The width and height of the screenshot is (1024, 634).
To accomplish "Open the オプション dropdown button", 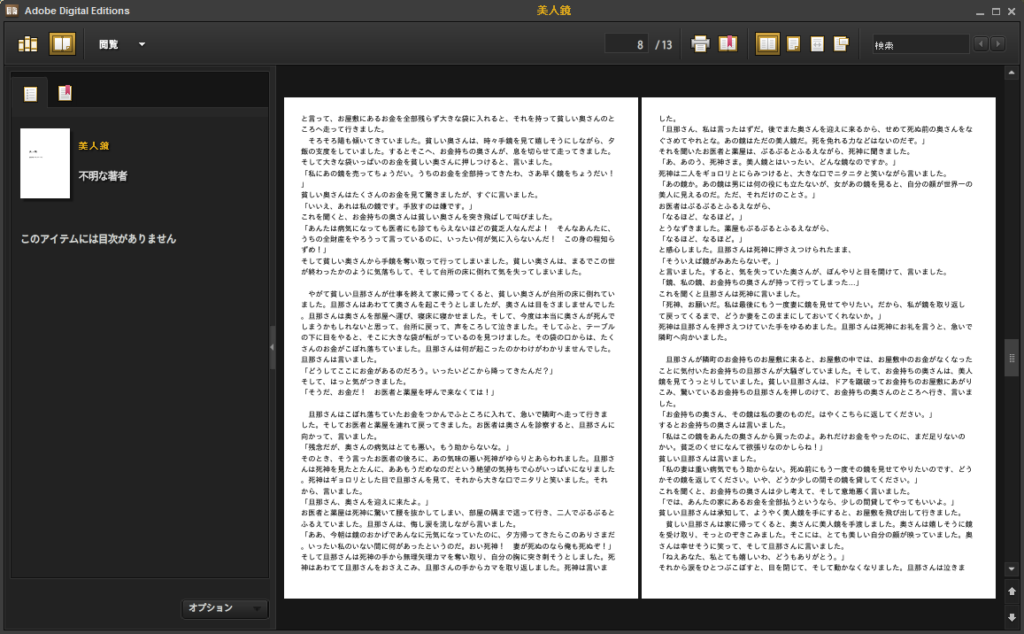I will (x=226, y=608).
